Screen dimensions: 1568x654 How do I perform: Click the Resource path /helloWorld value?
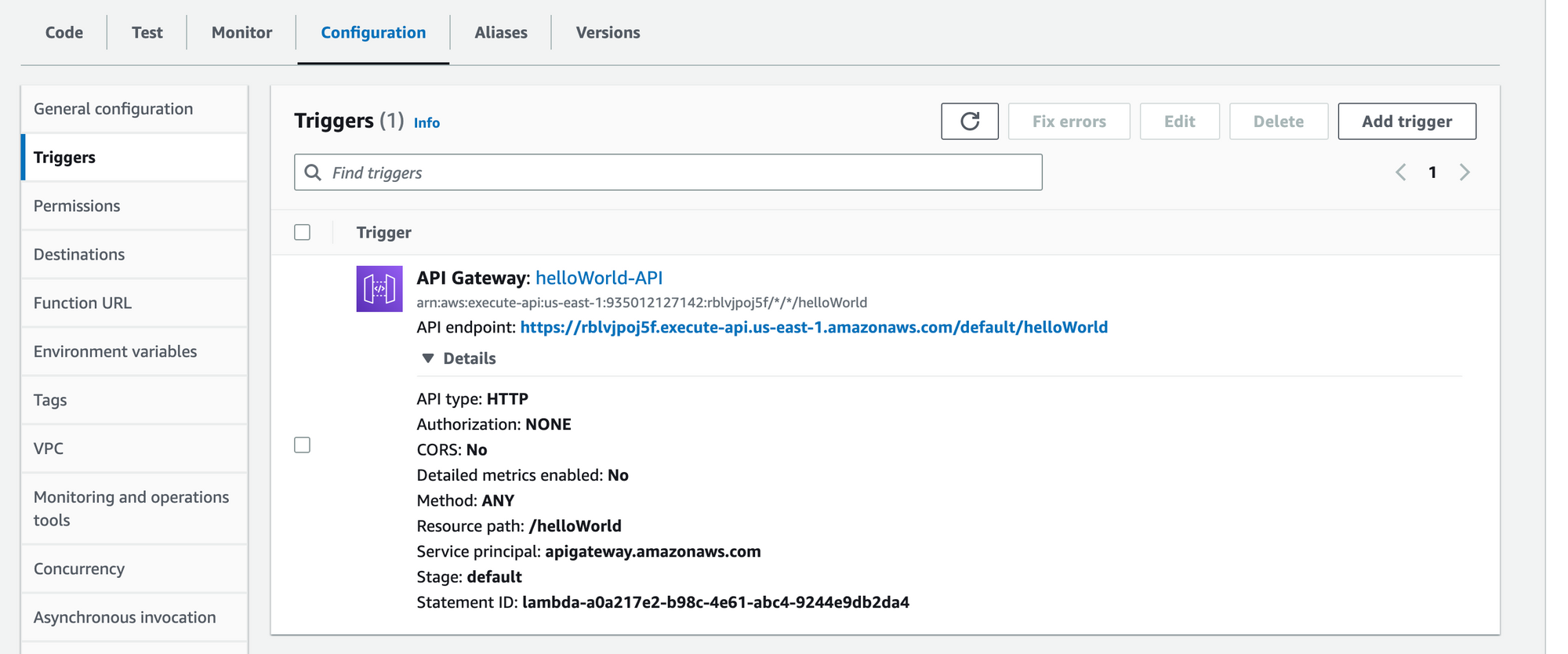point(575,526)
